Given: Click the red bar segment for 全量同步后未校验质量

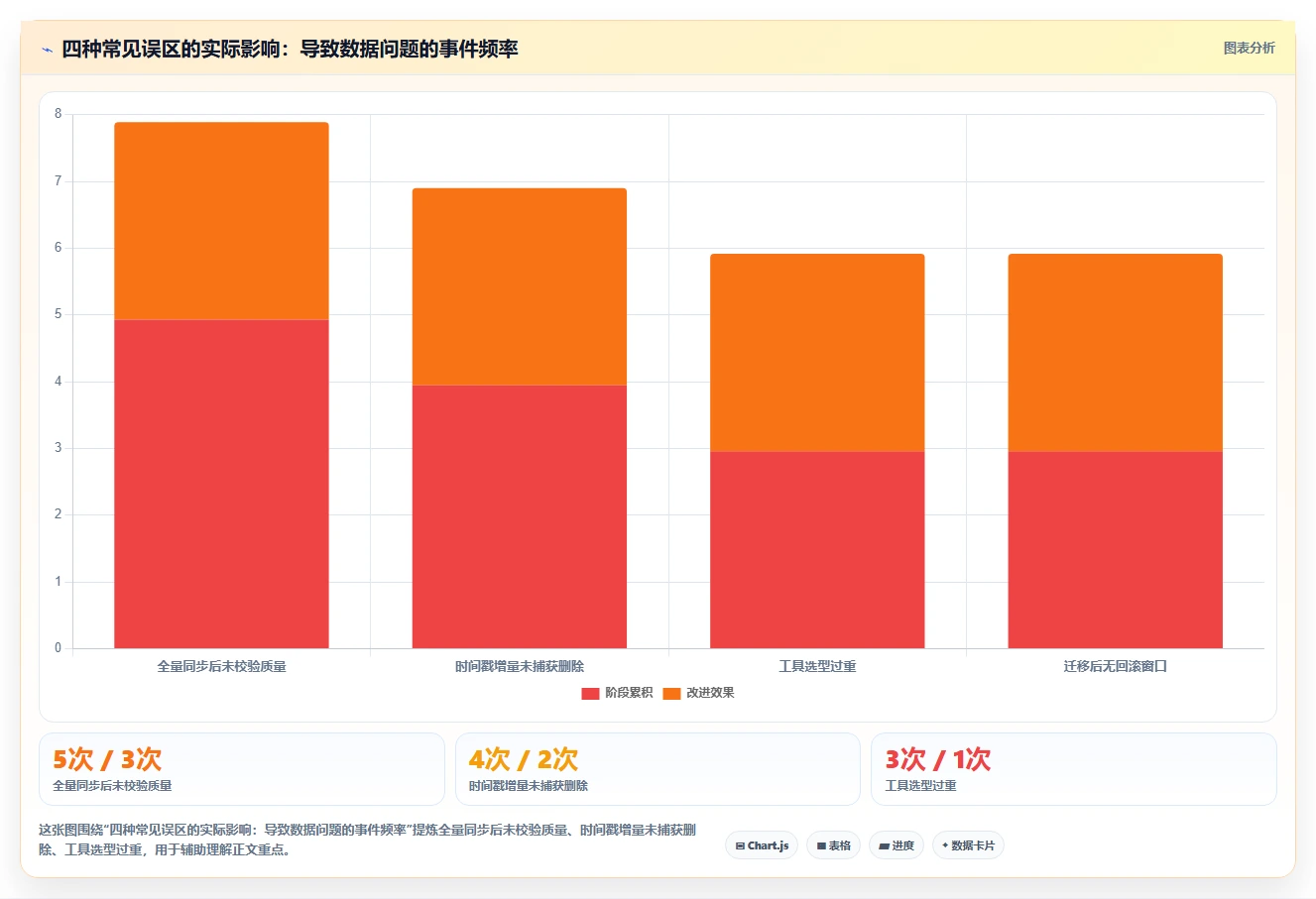Looking at the screenshot, I should point(221,484).
